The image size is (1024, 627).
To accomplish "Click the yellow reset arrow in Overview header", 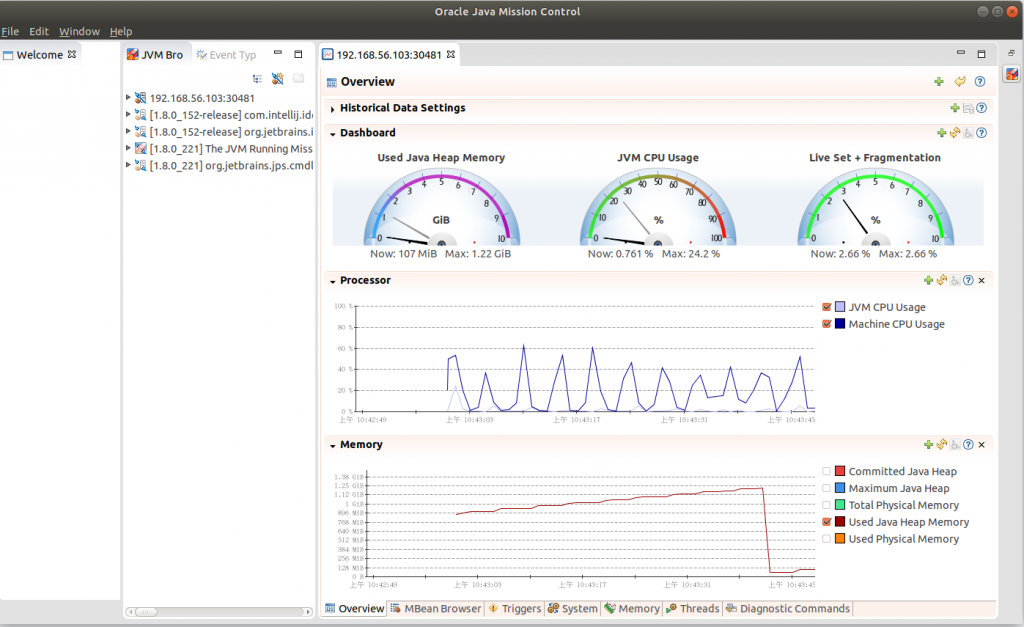I will tap(959, 82).
